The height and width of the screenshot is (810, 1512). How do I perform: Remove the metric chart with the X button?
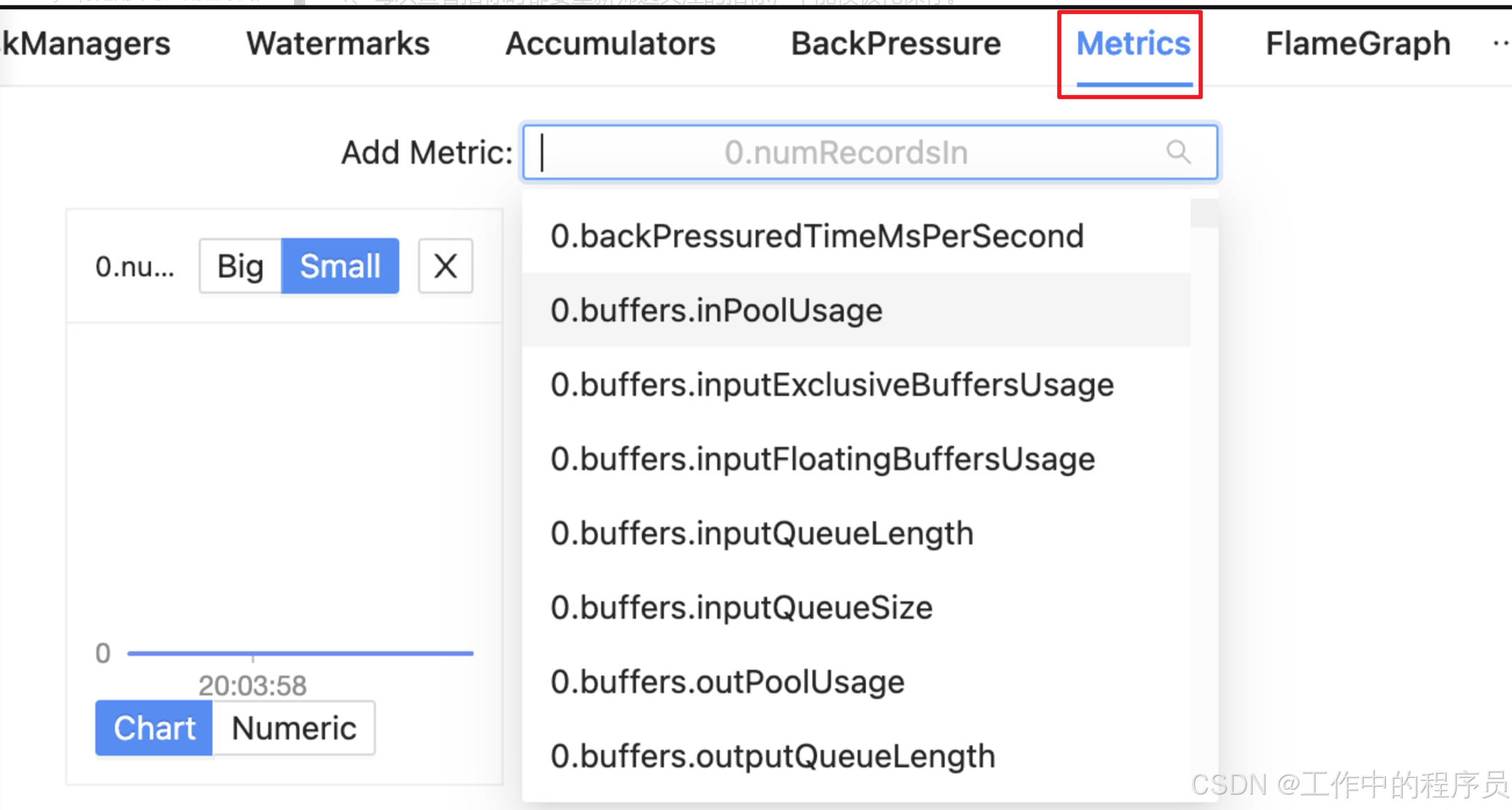[x=445, y=266]
